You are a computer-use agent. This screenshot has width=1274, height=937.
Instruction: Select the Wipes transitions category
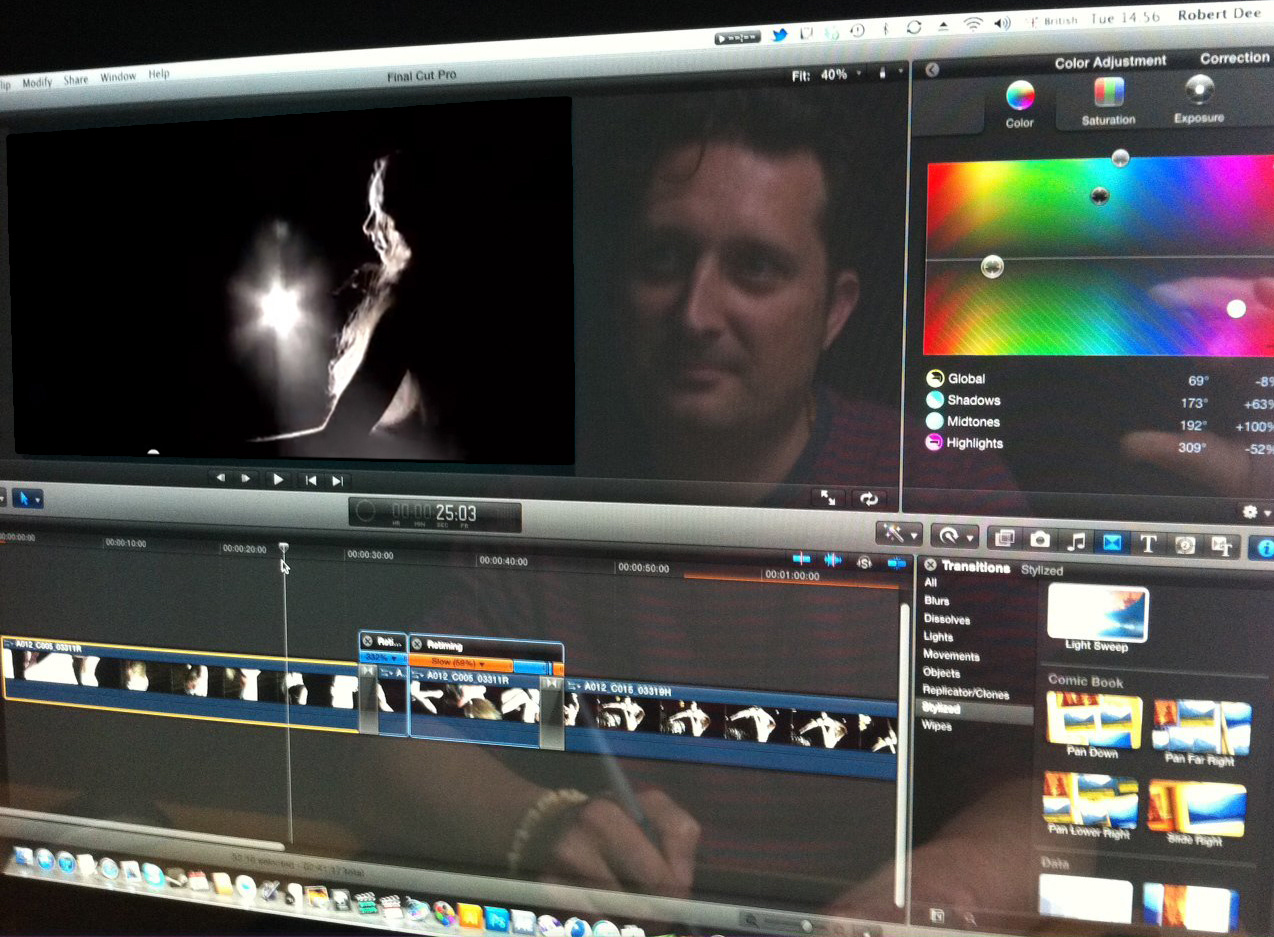pos(937,726)
